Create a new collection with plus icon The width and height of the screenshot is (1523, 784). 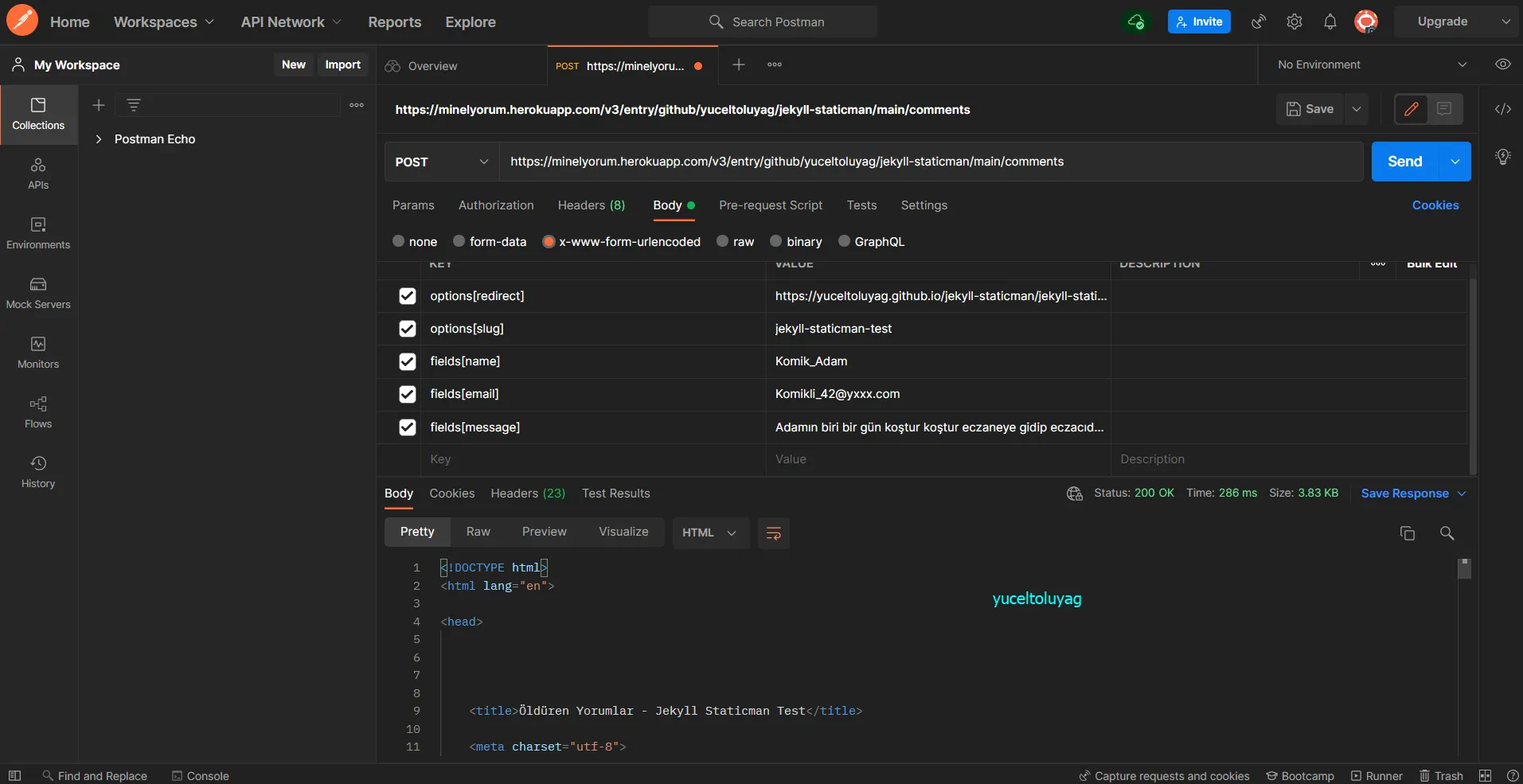point(99,105)
